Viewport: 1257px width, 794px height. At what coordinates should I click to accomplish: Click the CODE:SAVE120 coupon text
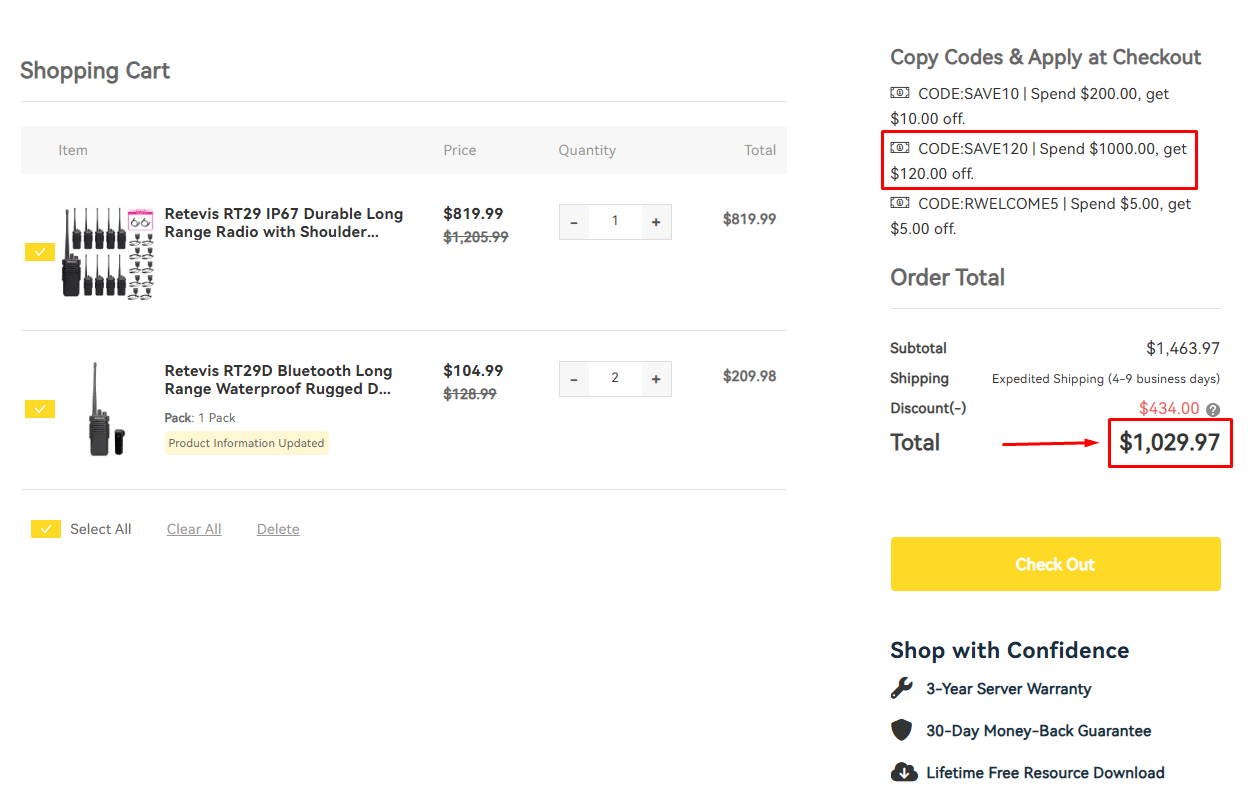(x=1039, y=161)
